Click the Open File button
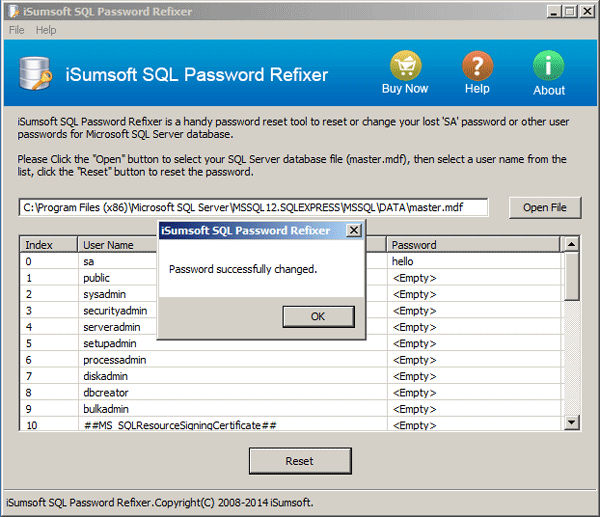The width and height of the screenshot is (600, 517). pyautogui.click(x=545, y=207)
